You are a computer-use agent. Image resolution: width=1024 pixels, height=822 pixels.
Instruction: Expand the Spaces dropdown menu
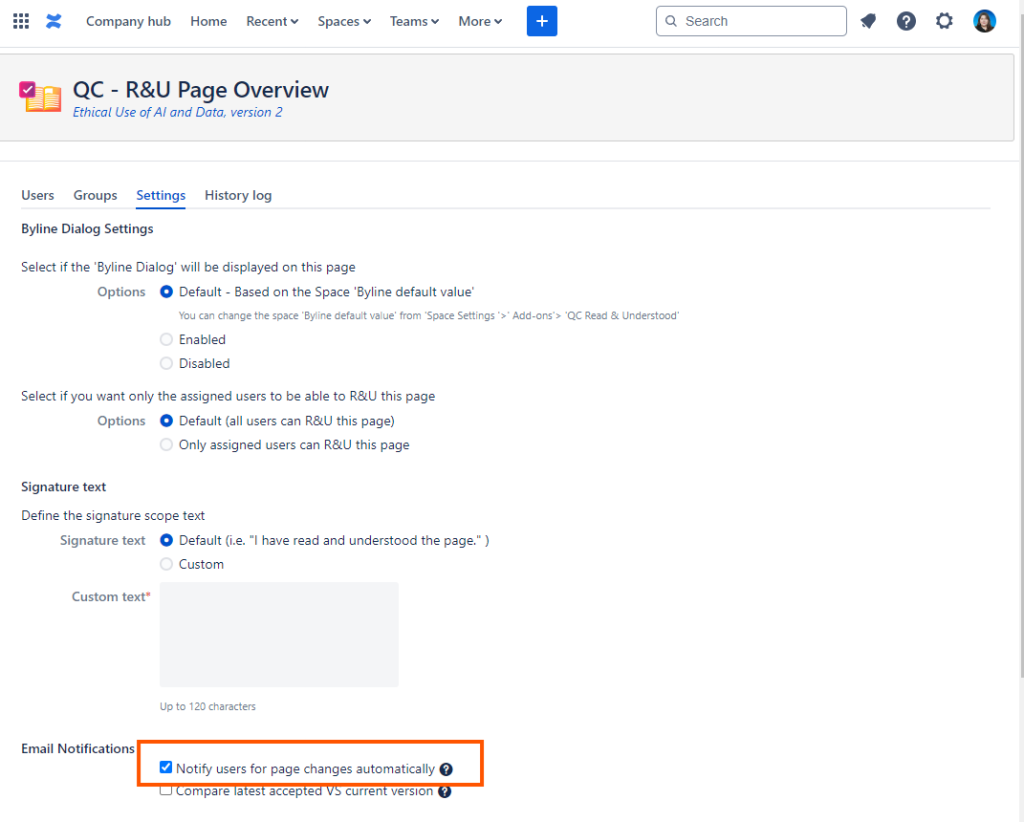click(344, 21)
